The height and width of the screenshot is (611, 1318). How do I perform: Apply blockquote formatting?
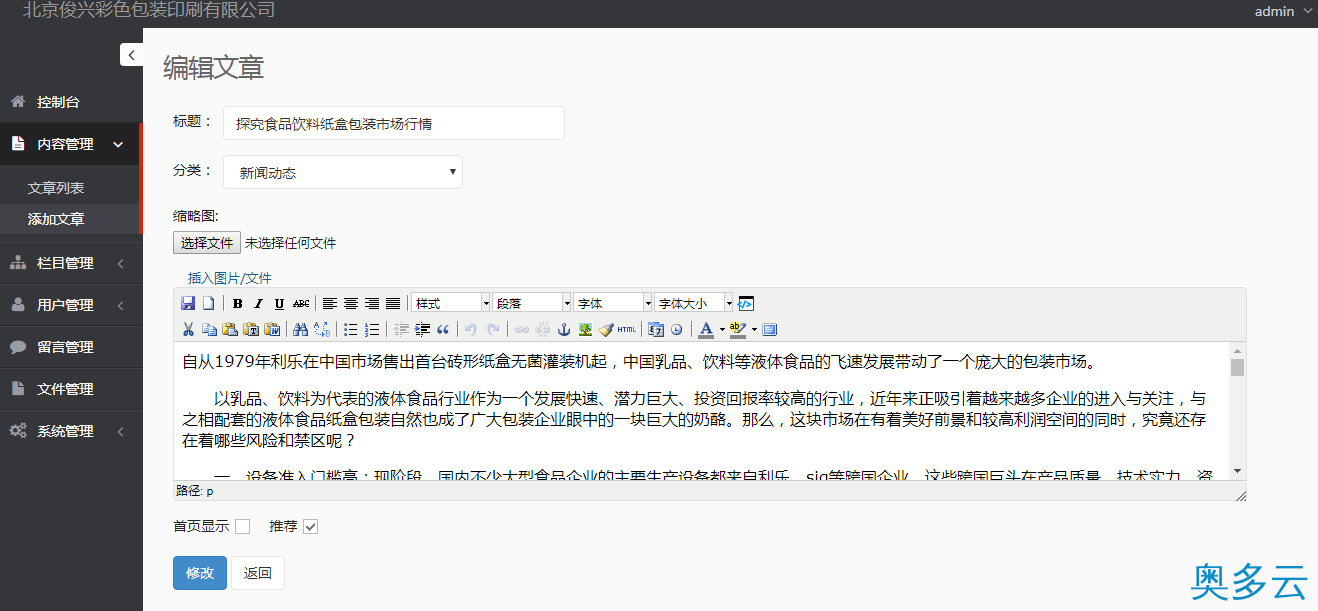(443, 329)
